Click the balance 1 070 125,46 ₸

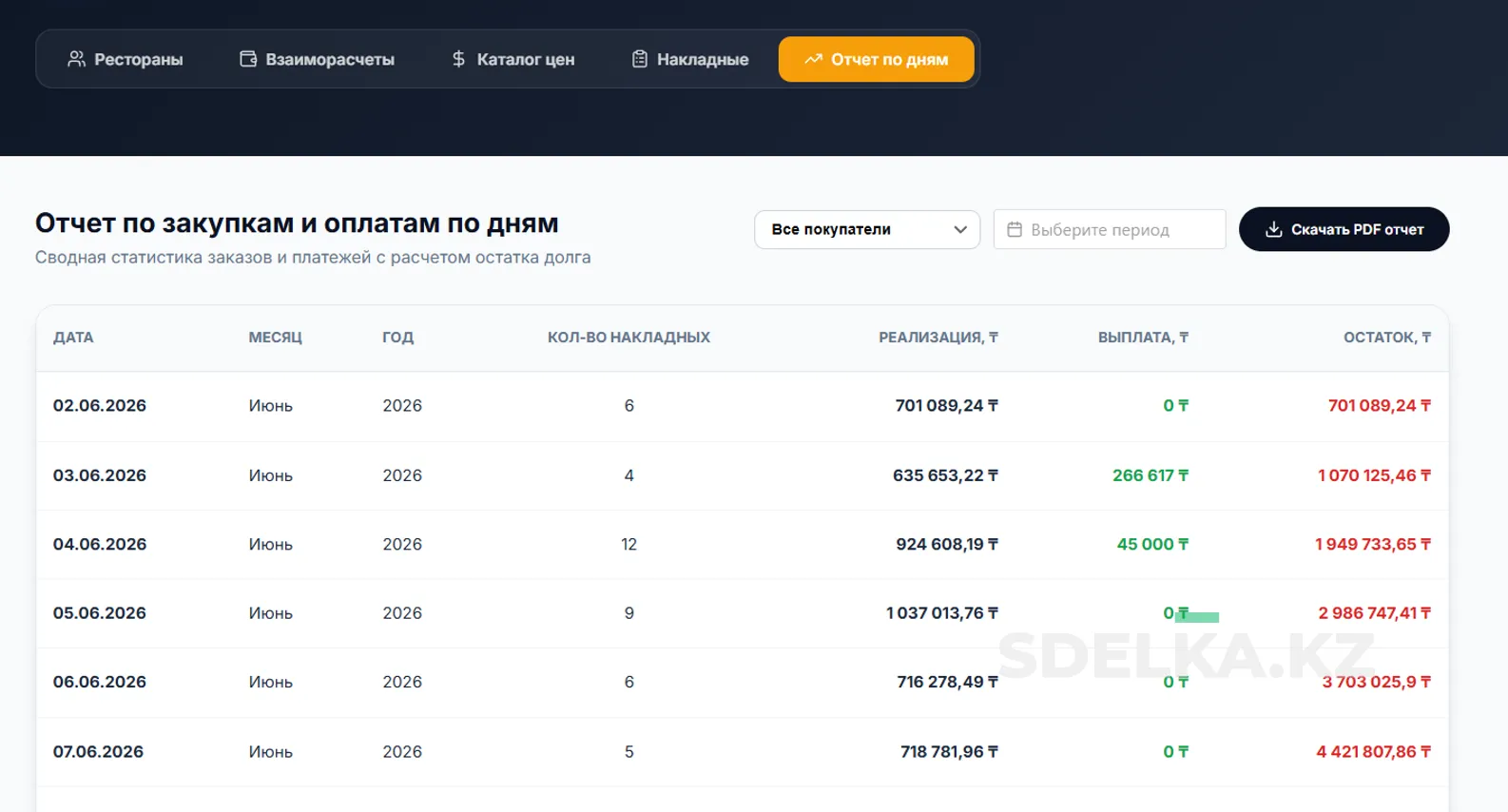coord(1374,475)
